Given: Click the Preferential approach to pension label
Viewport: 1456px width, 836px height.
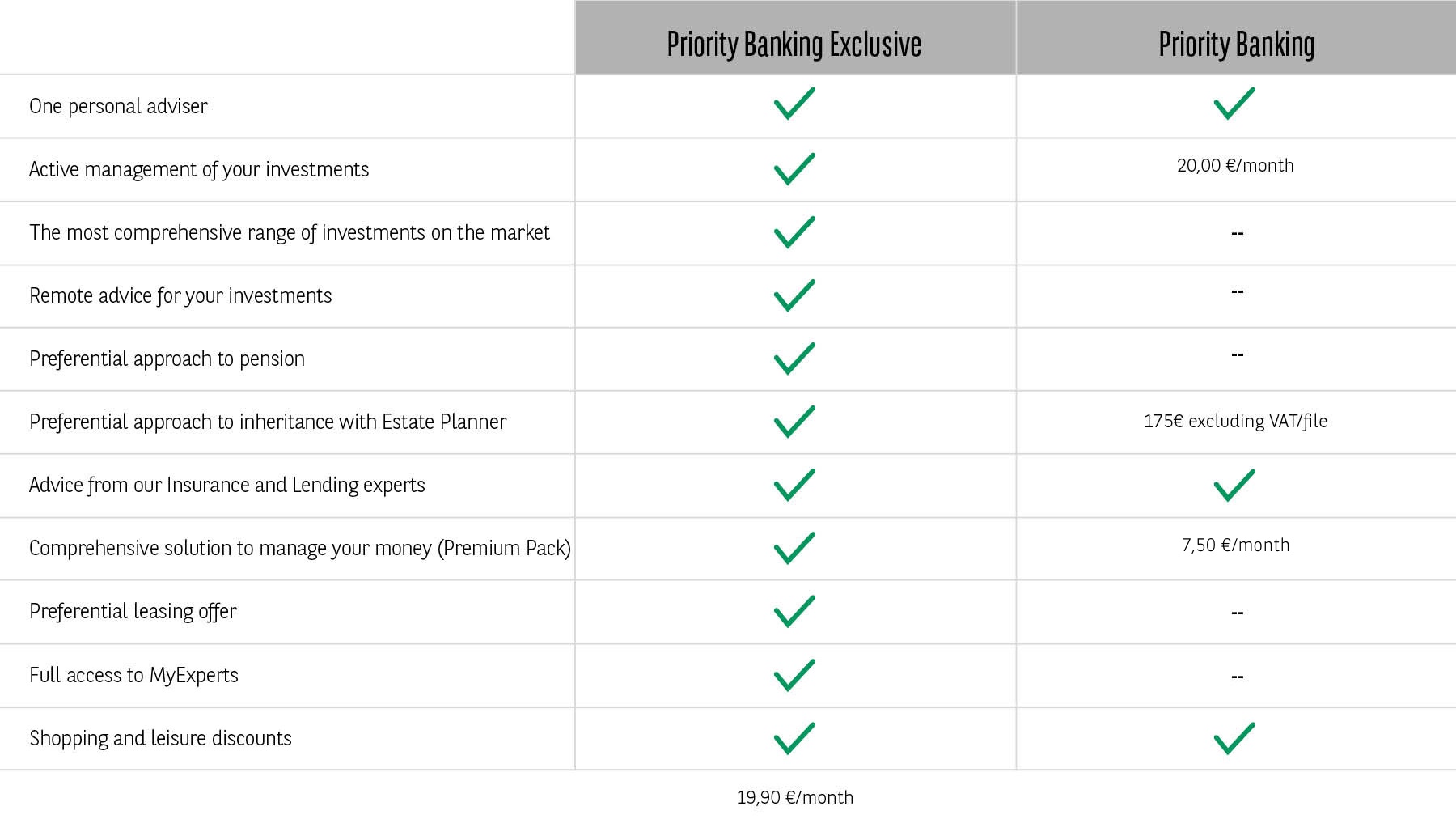Looking at the screenshot, I should (x=167, y=359).
